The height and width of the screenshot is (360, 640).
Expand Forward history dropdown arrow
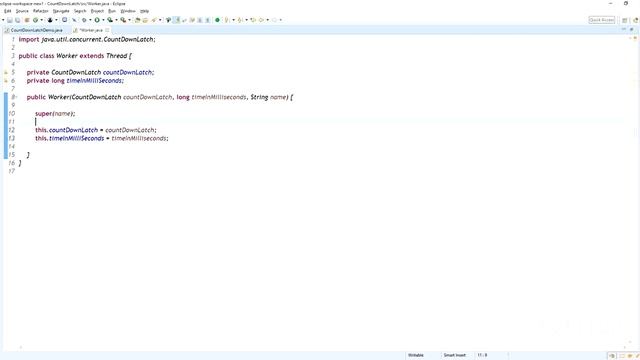(x=281, y=20)
